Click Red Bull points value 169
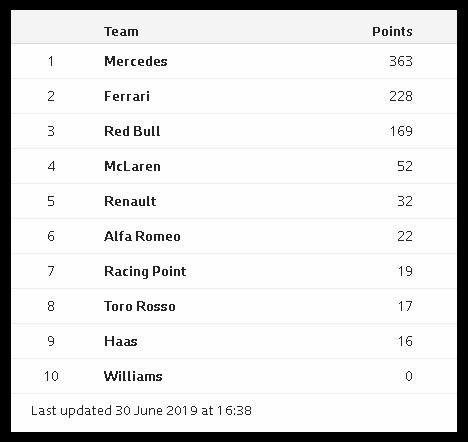The width and height of the screenshot is (468, 442). click(401, 131)
